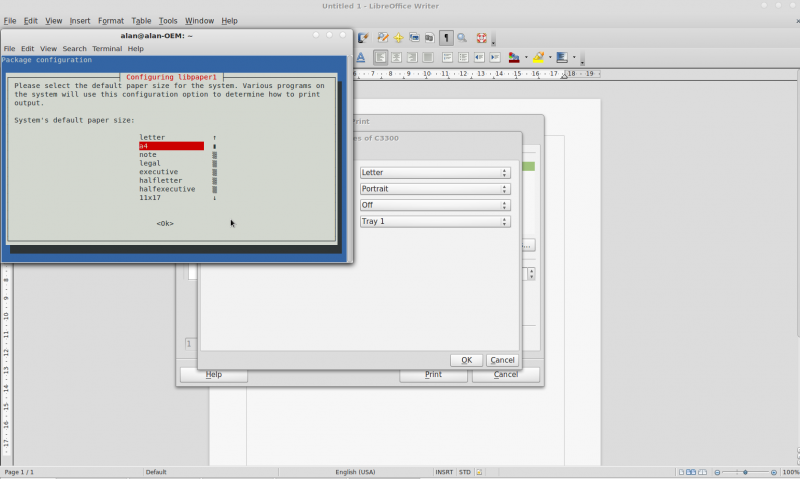Open the Portrait orientation dropdown

coord(435,189)
